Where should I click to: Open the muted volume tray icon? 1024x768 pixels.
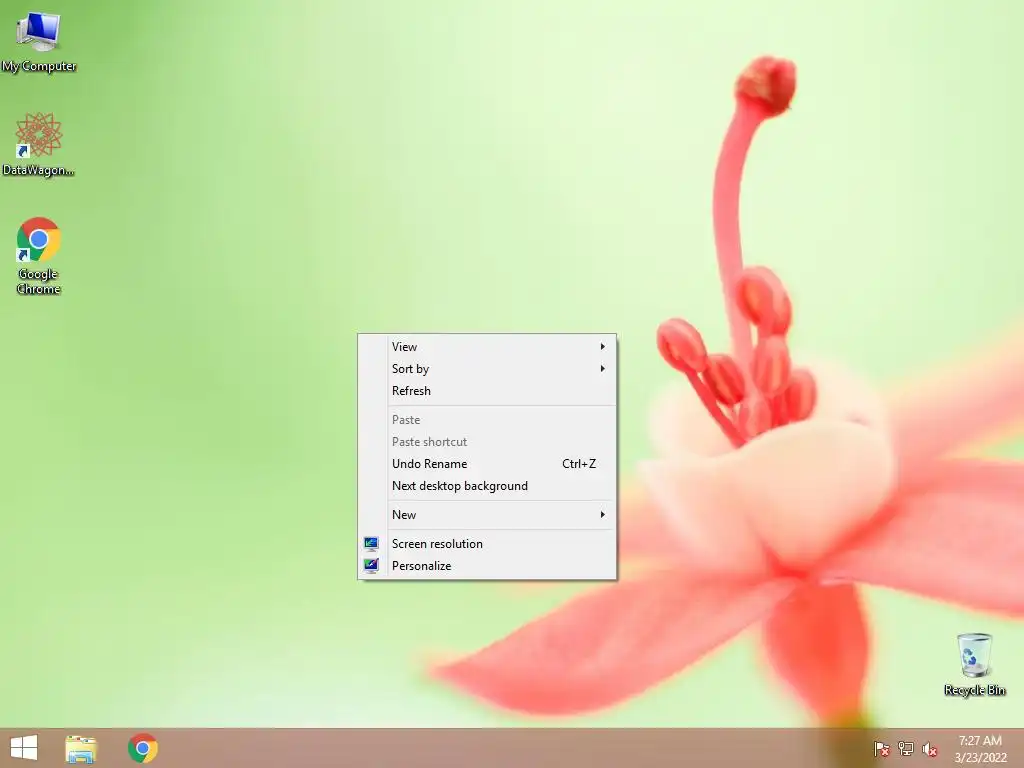[x=930, y=749]
